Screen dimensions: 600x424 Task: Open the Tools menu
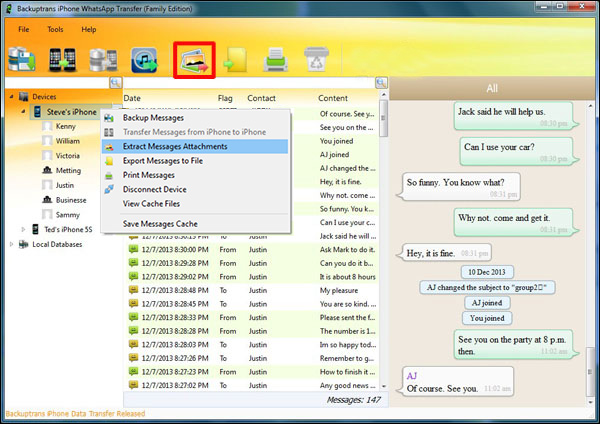pos(54,30)
